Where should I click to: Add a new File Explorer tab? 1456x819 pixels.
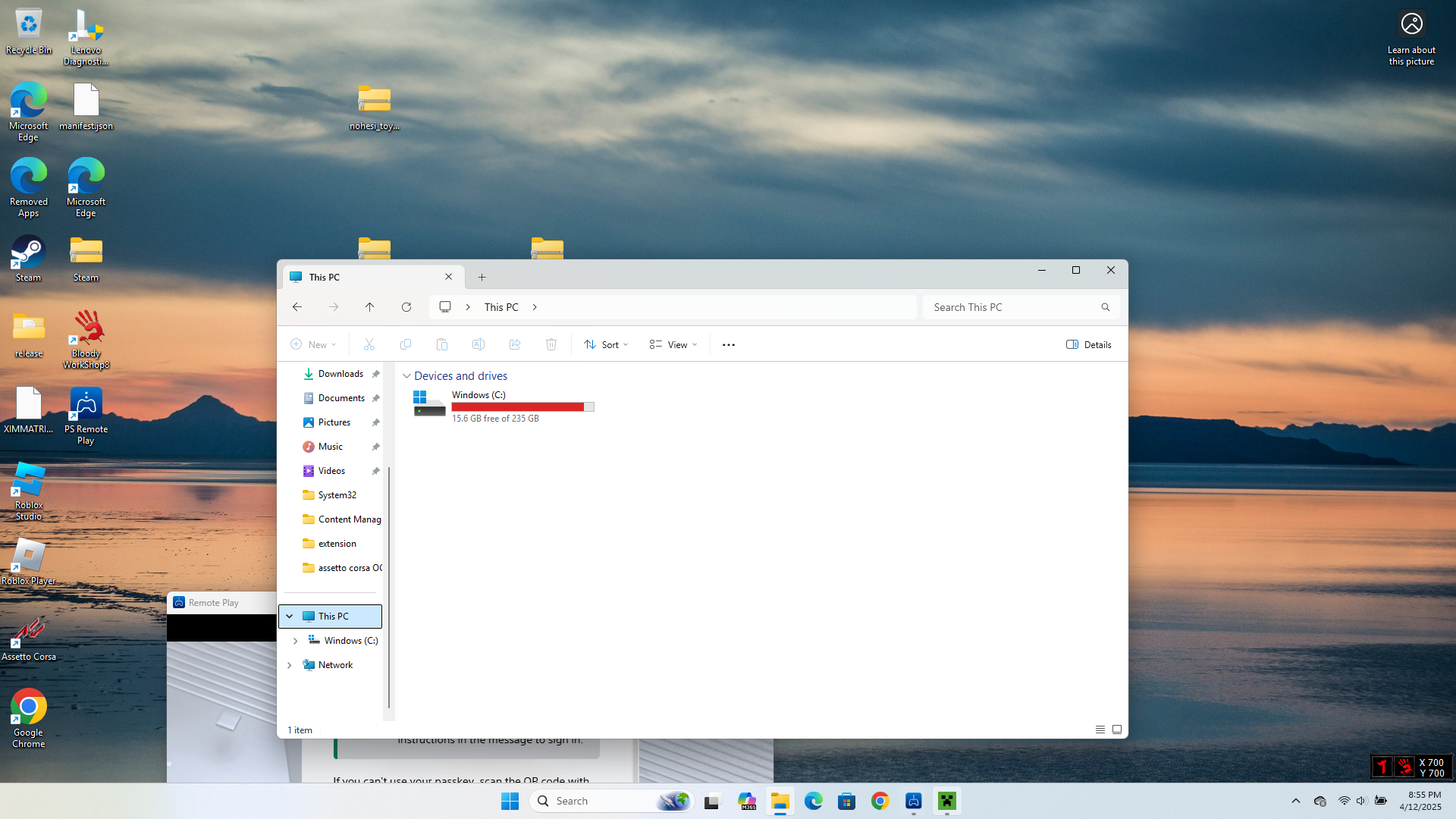[482, 278]
